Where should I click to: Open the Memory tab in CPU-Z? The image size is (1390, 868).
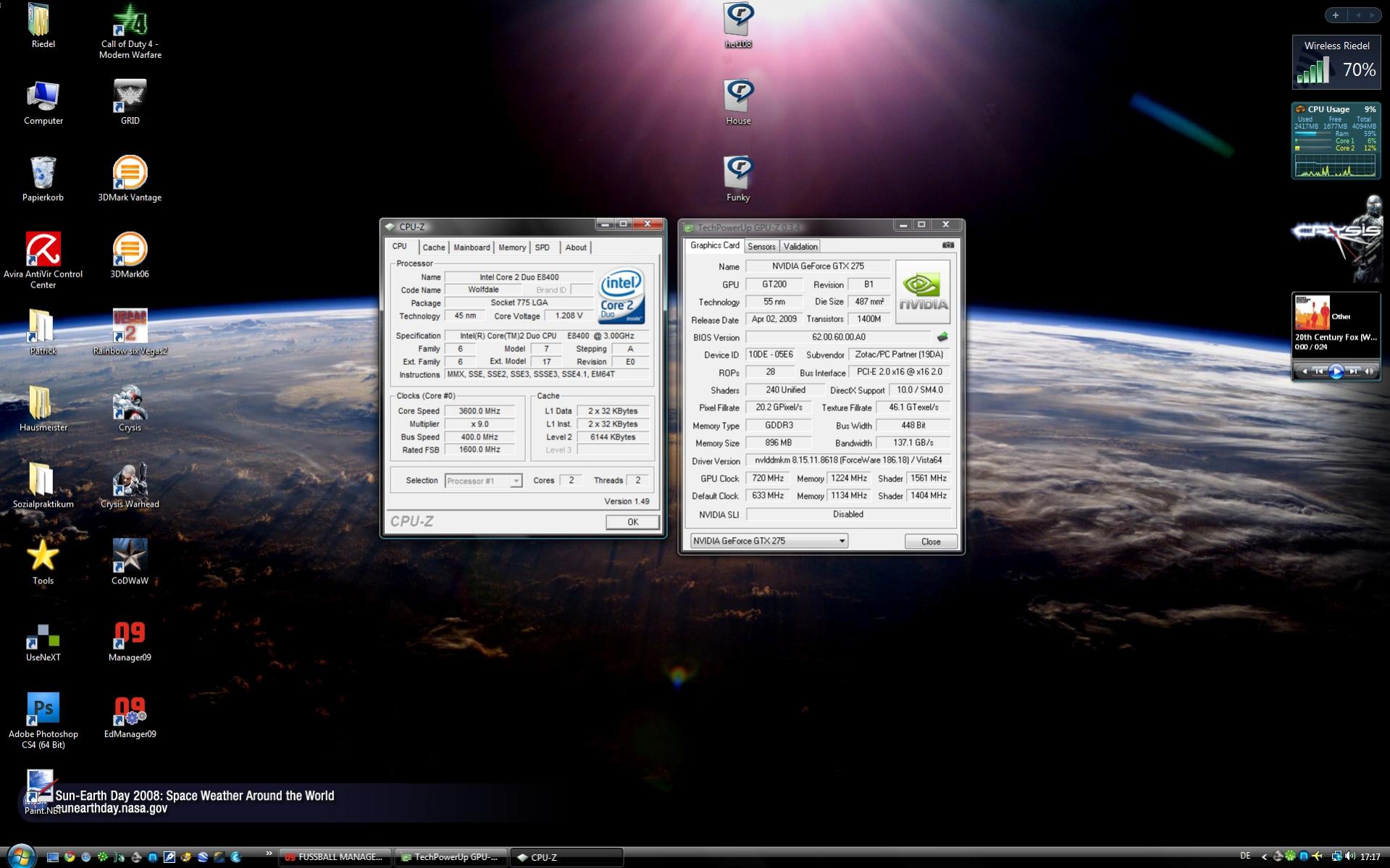pos(512,248)
